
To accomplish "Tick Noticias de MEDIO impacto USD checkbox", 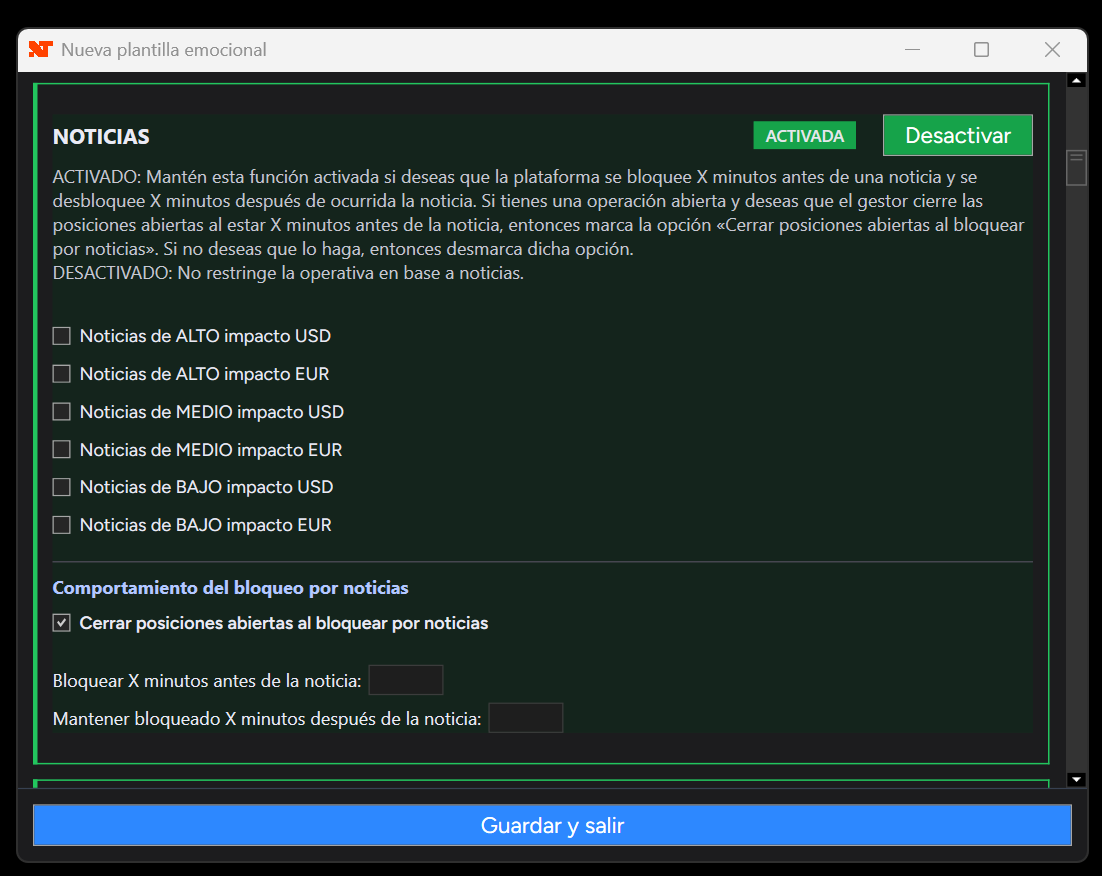I will 62,412.
